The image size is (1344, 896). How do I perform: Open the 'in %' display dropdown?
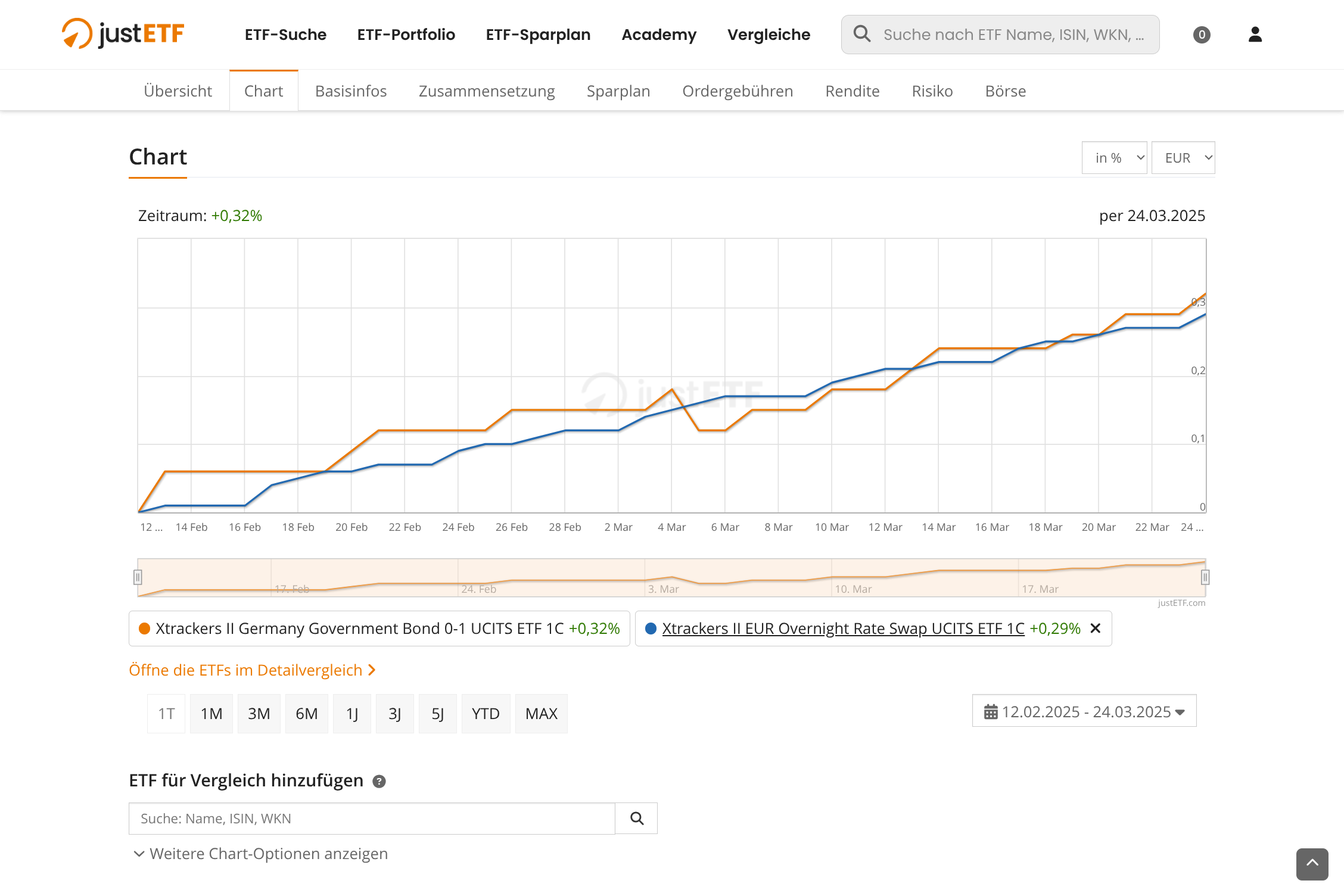pos(1114,158)
